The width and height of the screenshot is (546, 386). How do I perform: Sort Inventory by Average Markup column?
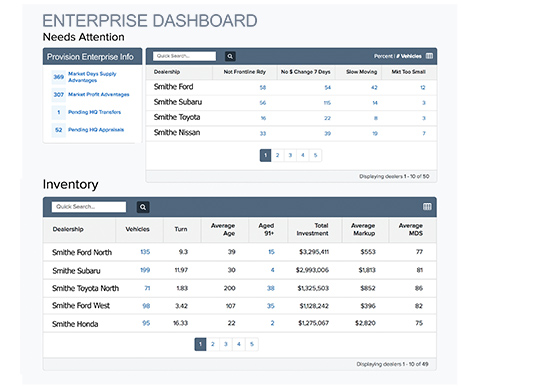pos(363,229)
